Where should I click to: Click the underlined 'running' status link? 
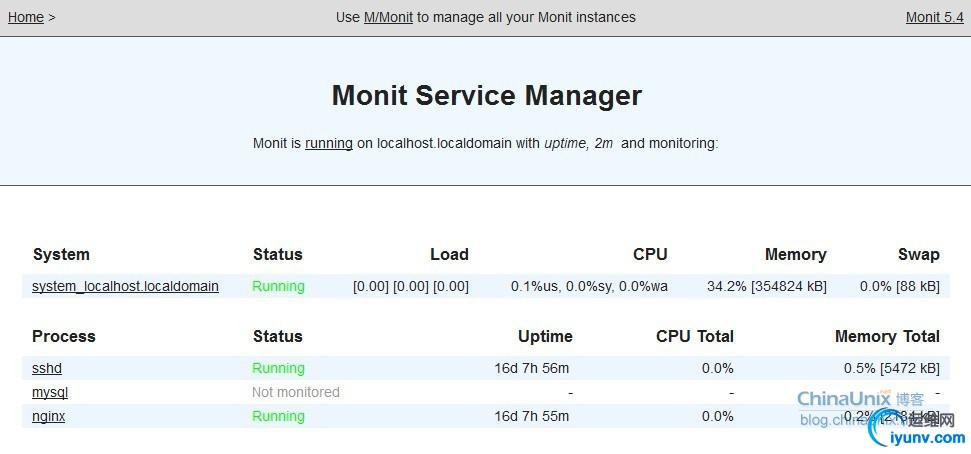(328, 143)
